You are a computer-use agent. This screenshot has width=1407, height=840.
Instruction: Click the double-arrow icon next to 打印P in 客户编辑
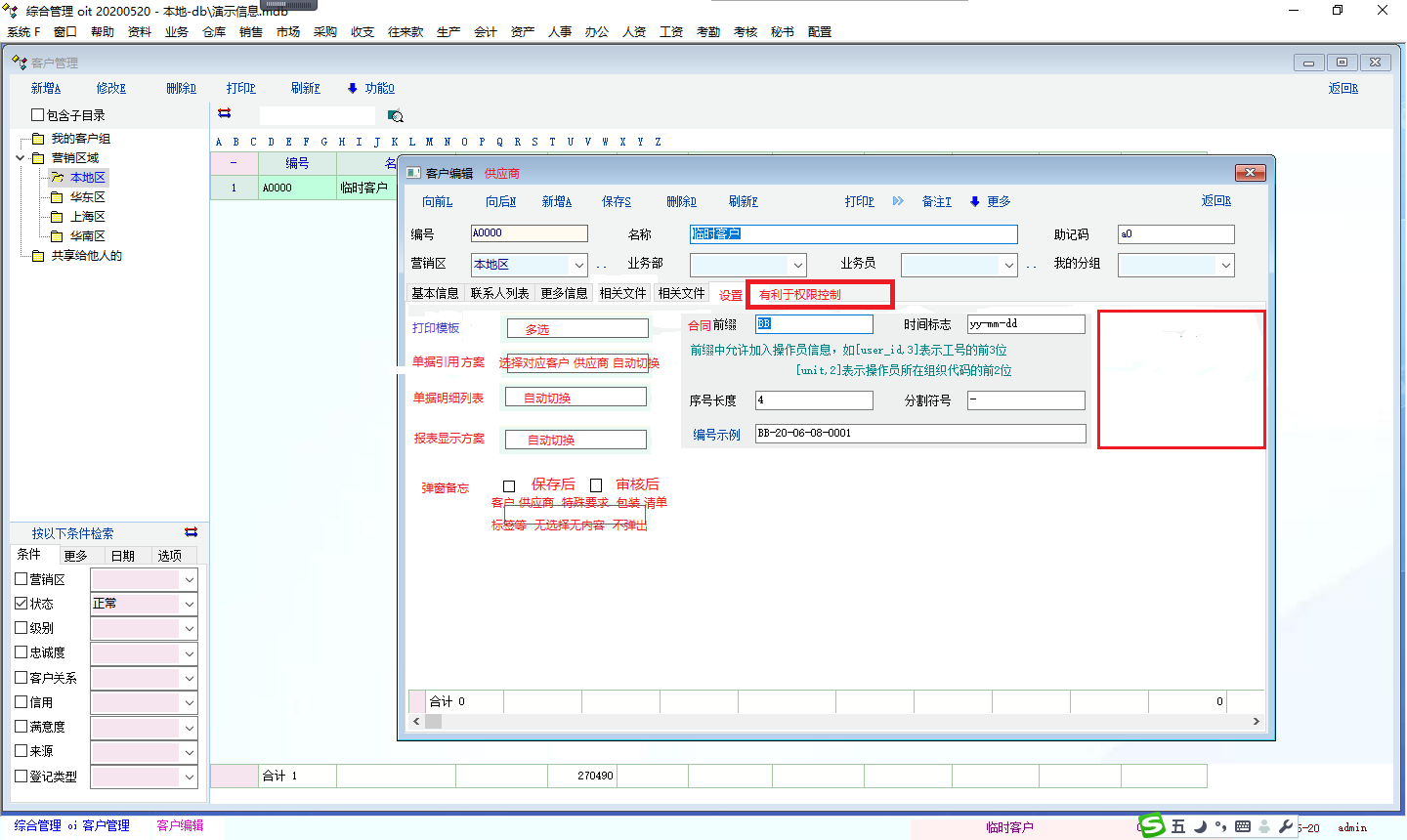(898, 201)
